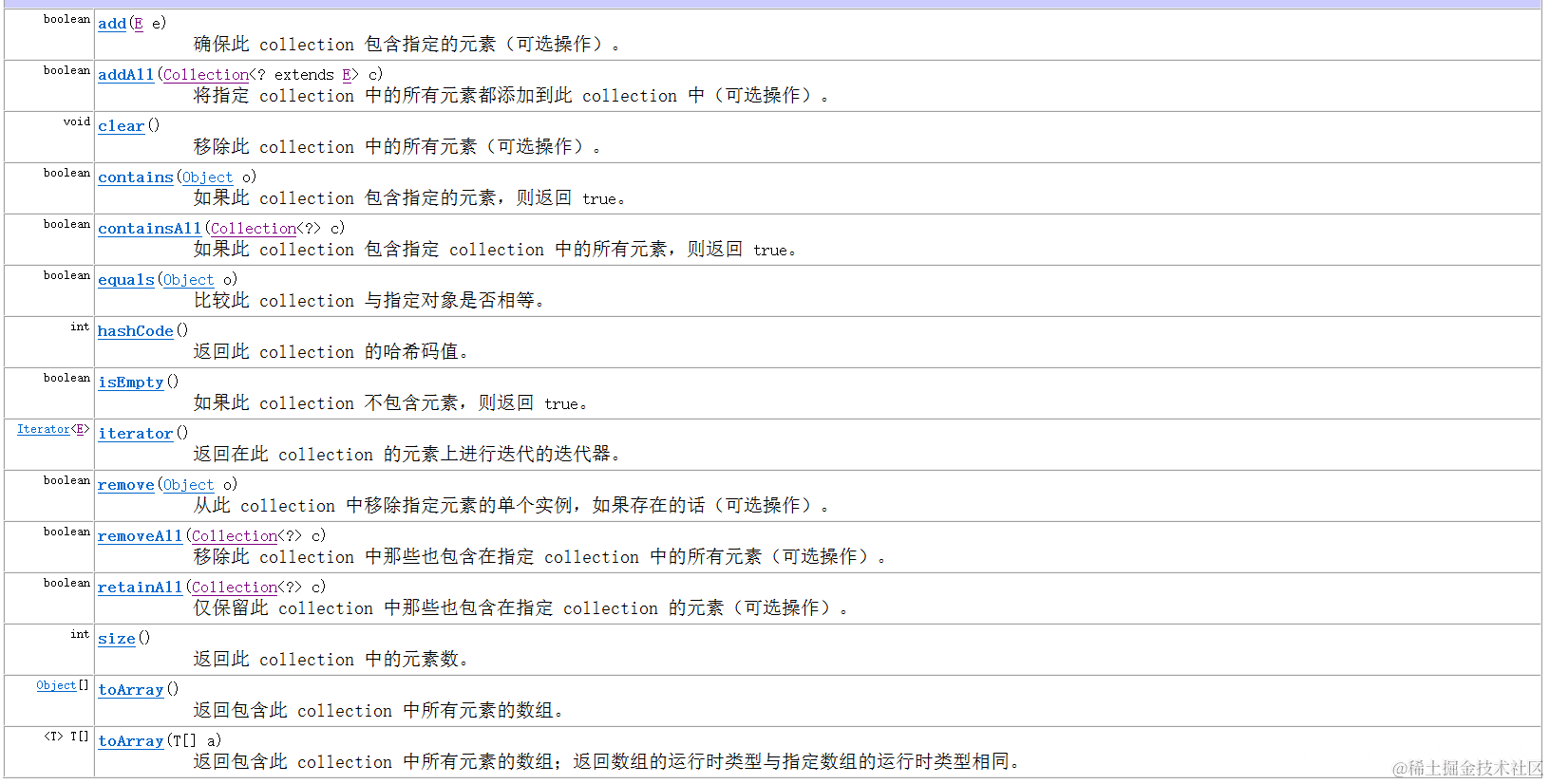The image size is (1550, 784).
Task: Click the description of the equals method
Action: 369,301
